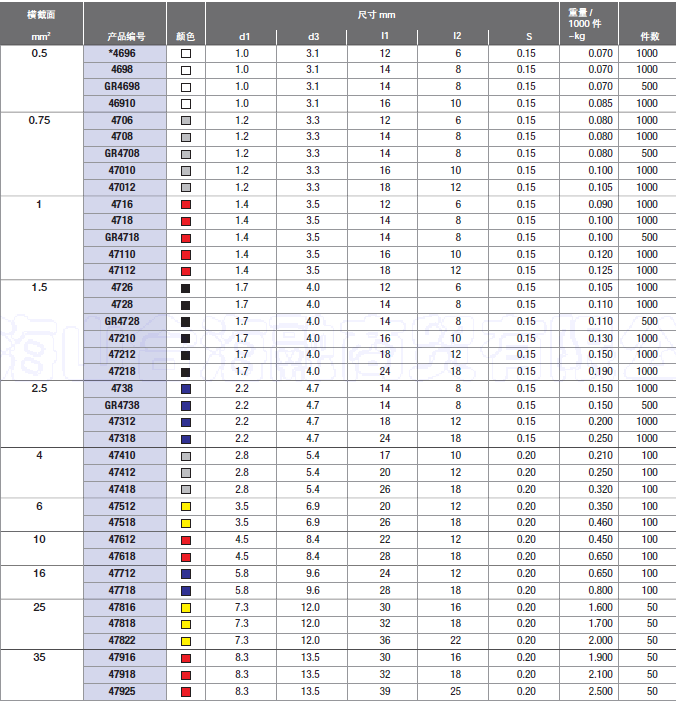Select the 尺寸 mm header
Screen dimensions: 676x703
click(382, 15)
